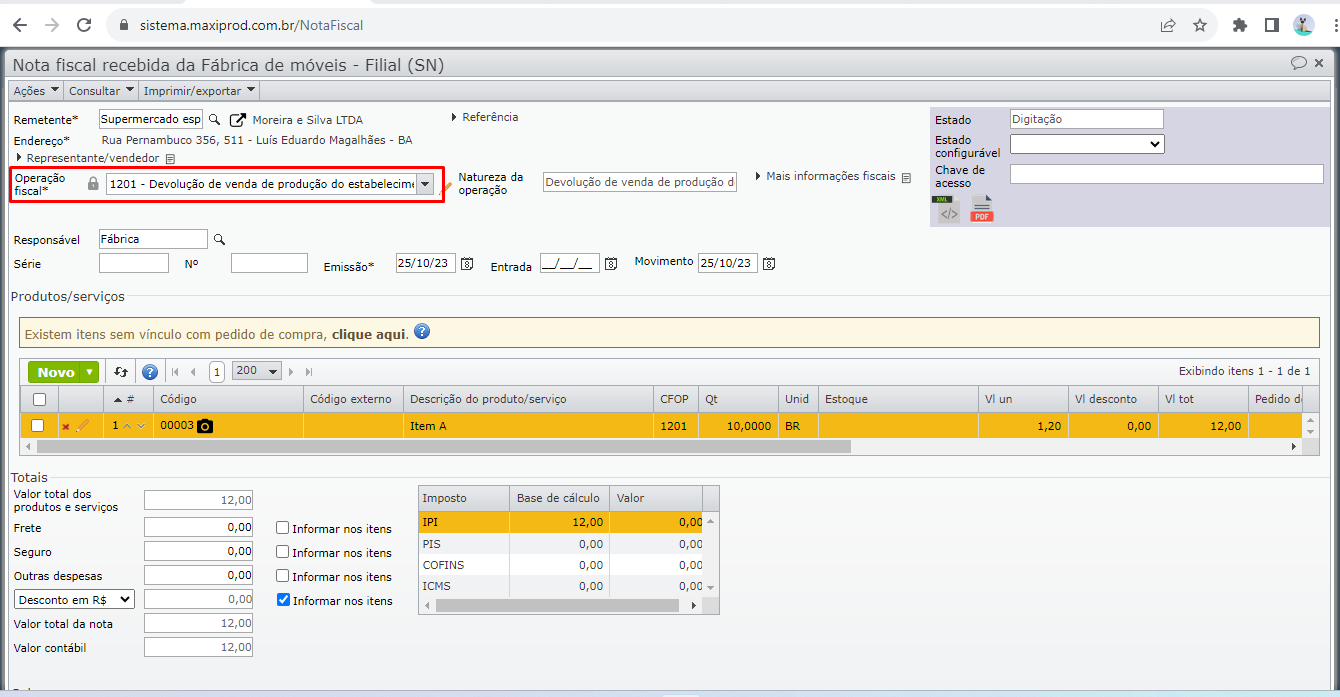
Task: Open the Novo button dropdown arrow
Action: tap(91, 372)
